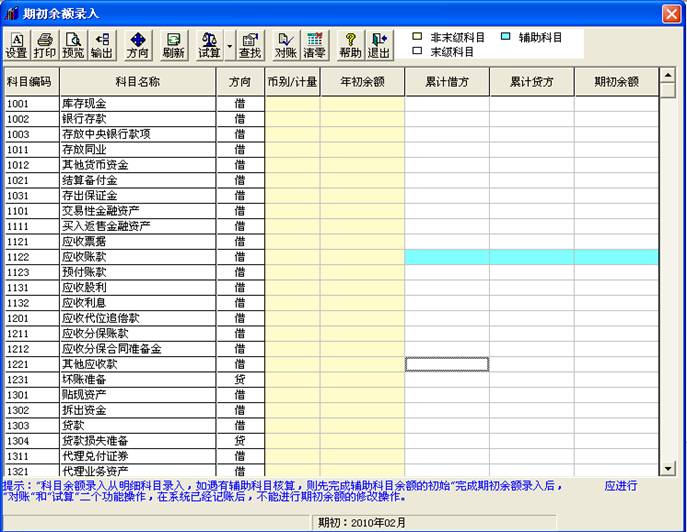Click the 应收代位追偿款 account name
This screenshot has height=532, width=687.
point(100,319)
